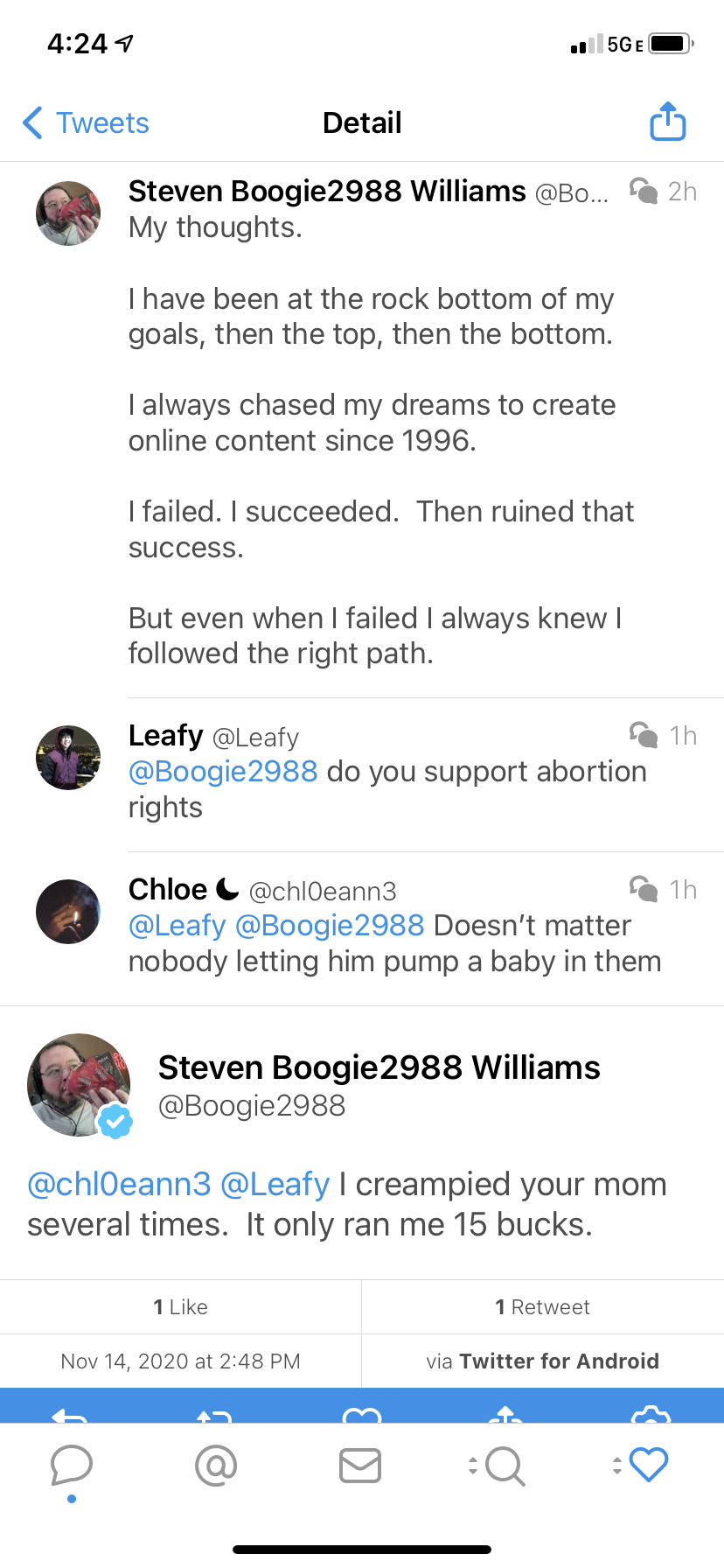View the 1 Retweet count
Image resolution: width=724 pixels, height=1568 pixels.
[x=542, y=1307]
